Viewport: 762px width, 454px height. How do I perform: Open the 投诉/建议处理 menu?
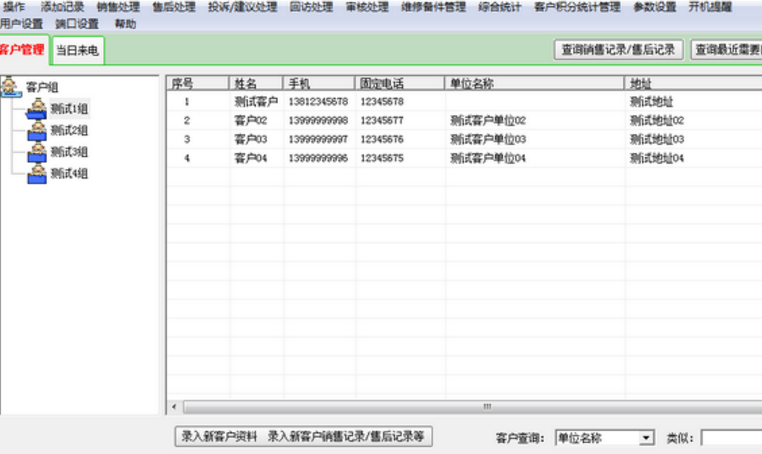click(x=242, y=7)
